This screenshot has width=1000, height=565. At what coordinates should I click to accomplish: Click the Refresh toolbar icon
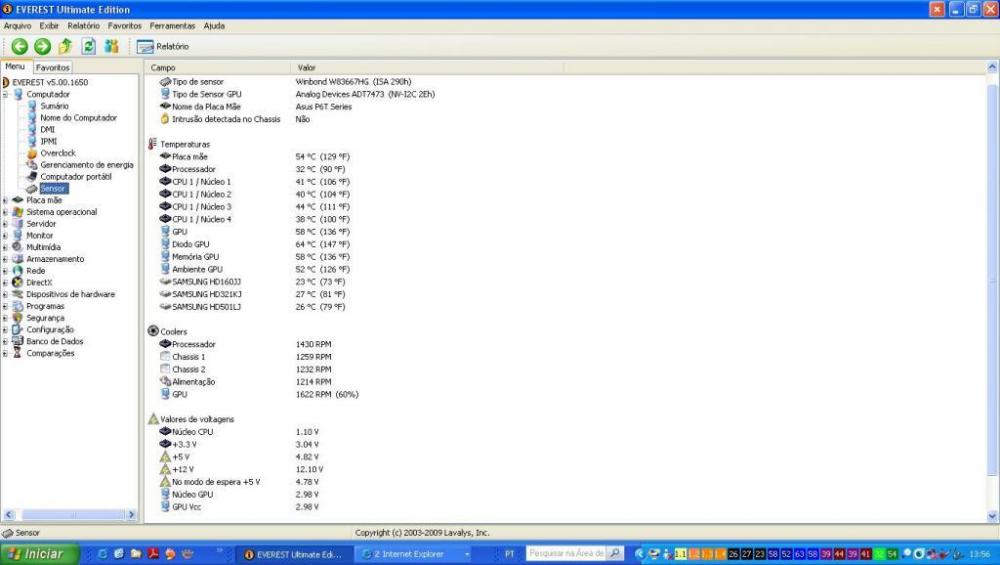[88, 46]
